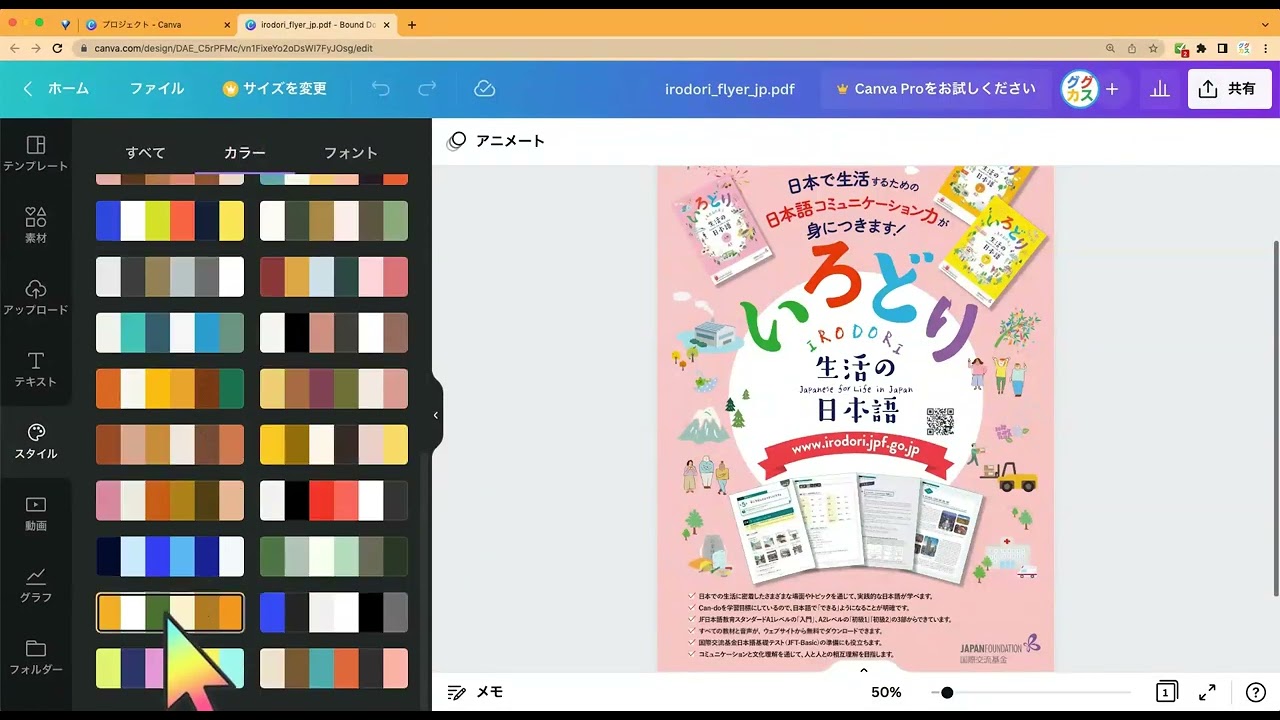Click the zoom slider handle
1280x720 pixels.
point(947,692)
